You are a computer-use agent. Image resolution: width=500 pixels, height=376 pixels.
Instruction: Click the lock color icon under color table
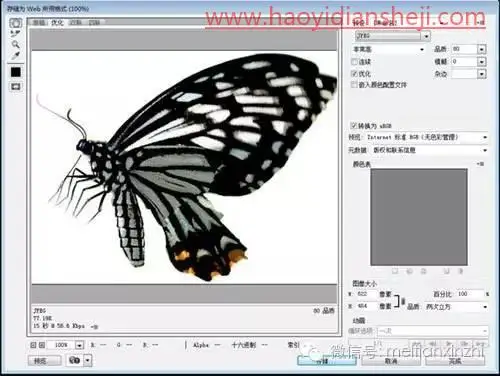(424, 271)
